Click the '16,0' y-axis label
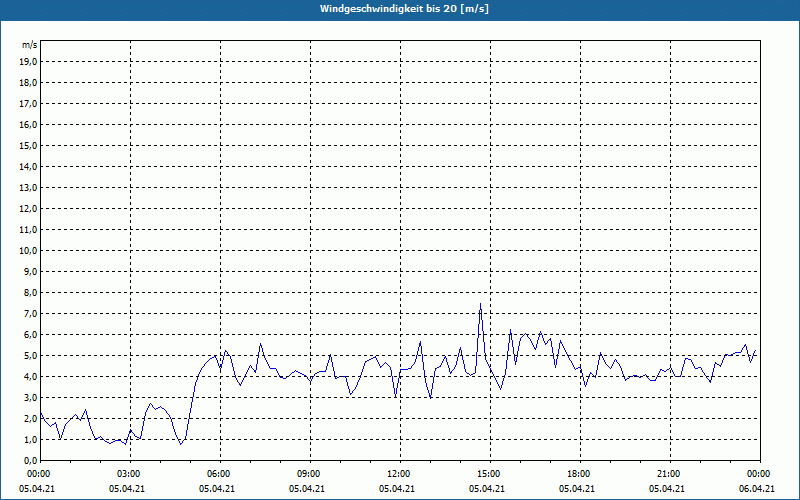 coord(28,124)
